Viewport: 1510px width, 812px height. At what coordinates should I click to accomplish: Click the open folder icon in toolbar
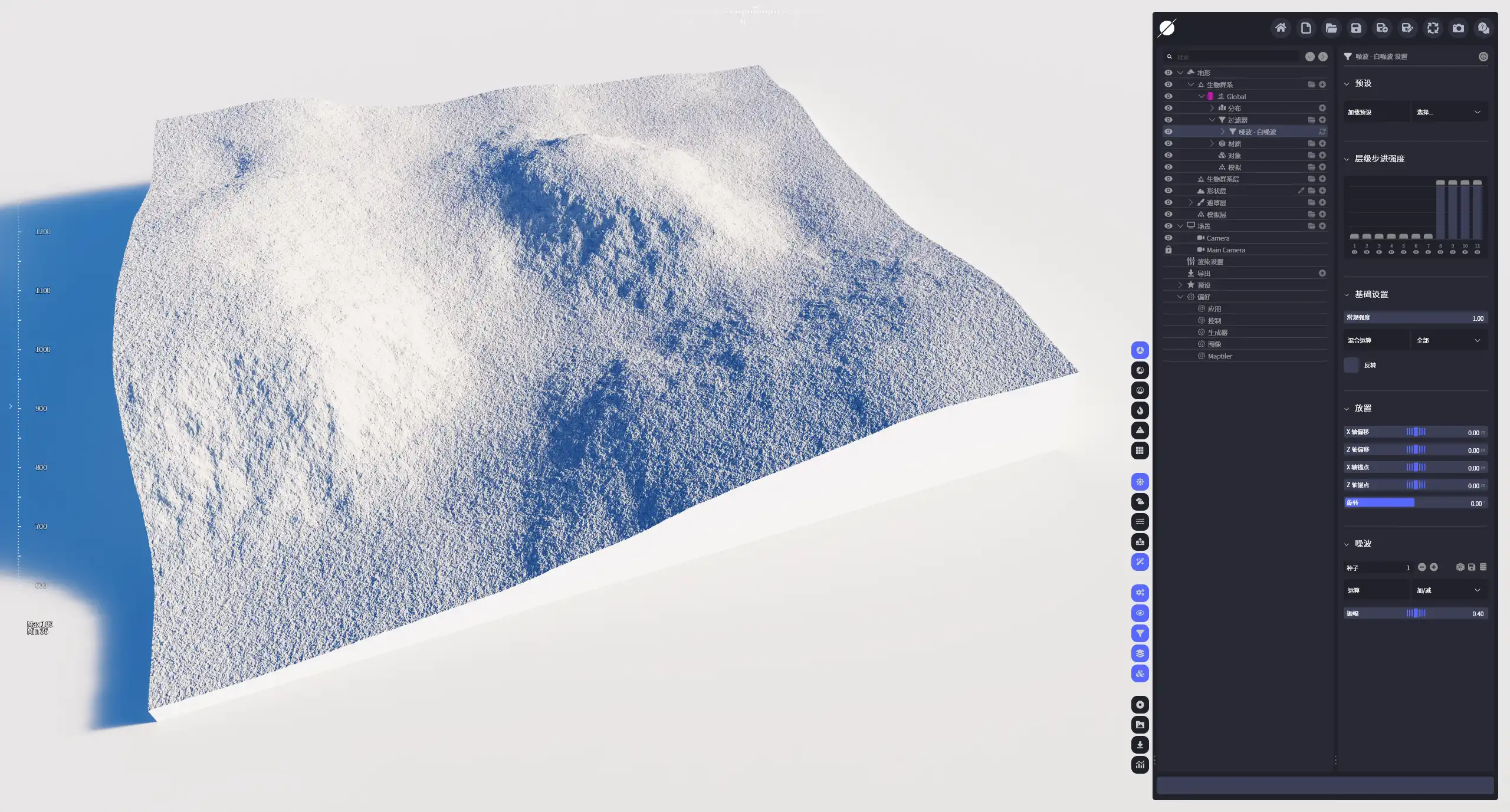(1331, 28)
